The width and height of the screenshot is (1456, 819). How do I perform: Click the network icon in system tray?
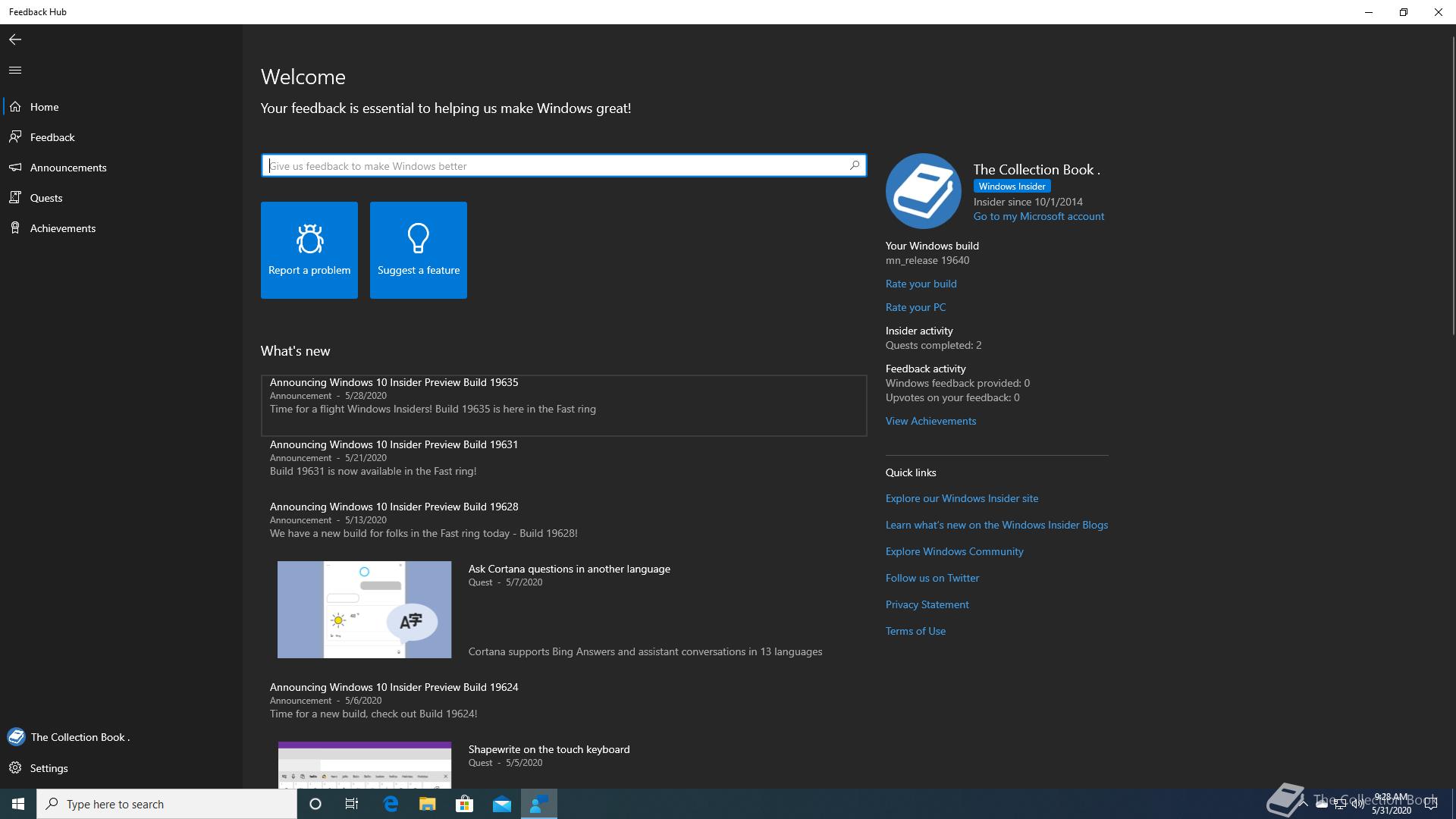(1339, 804)
